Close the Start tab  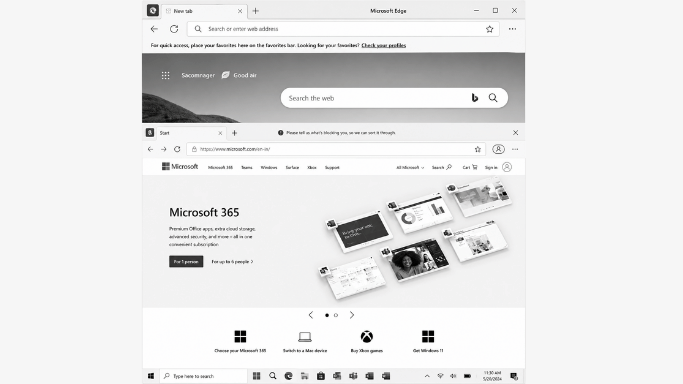[220, 133]
